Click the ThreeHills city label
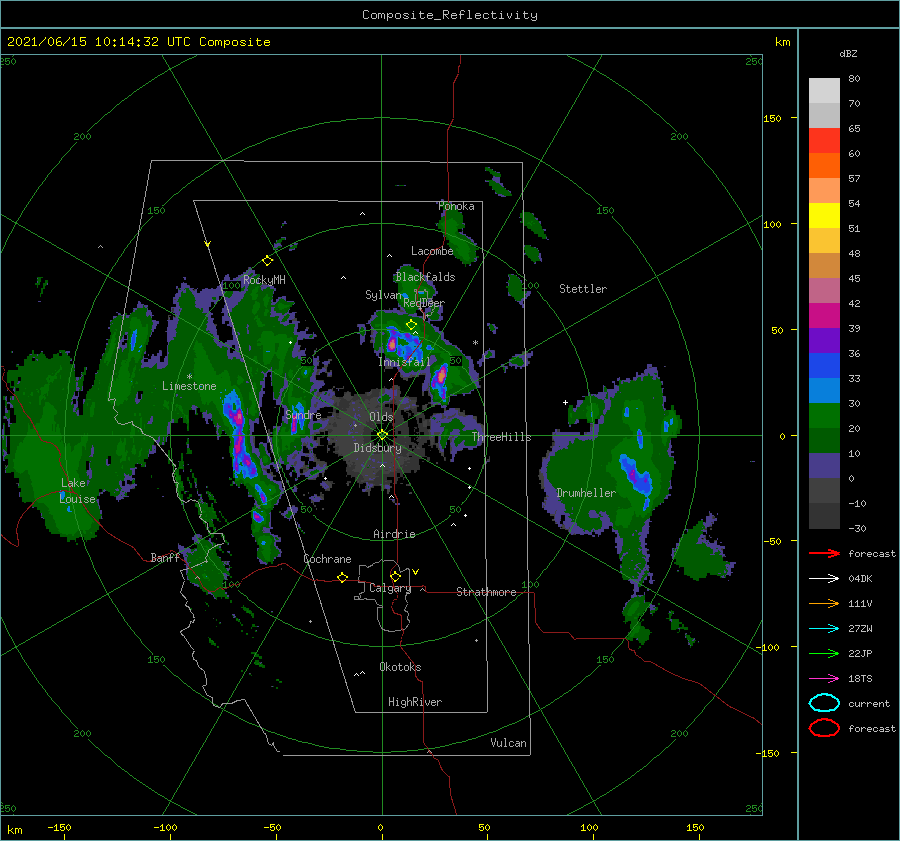Image resolution: width=900 pixels, height=841 pixels. point(501,437)
